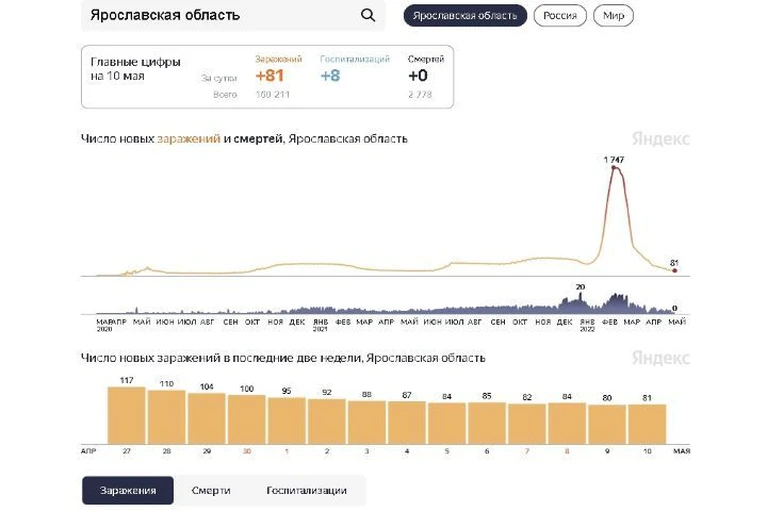767x511 pixels.
Task: Click the +81 daily infections figure
Action: click(270, 76)
